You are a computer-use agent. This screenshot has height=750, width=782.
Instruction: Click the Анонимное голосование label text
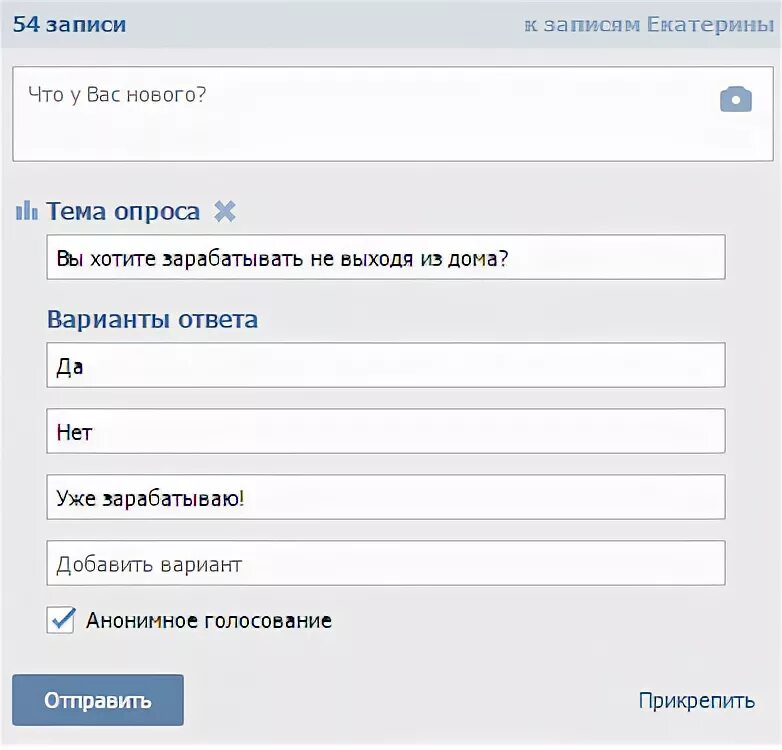tap(209, 621)
